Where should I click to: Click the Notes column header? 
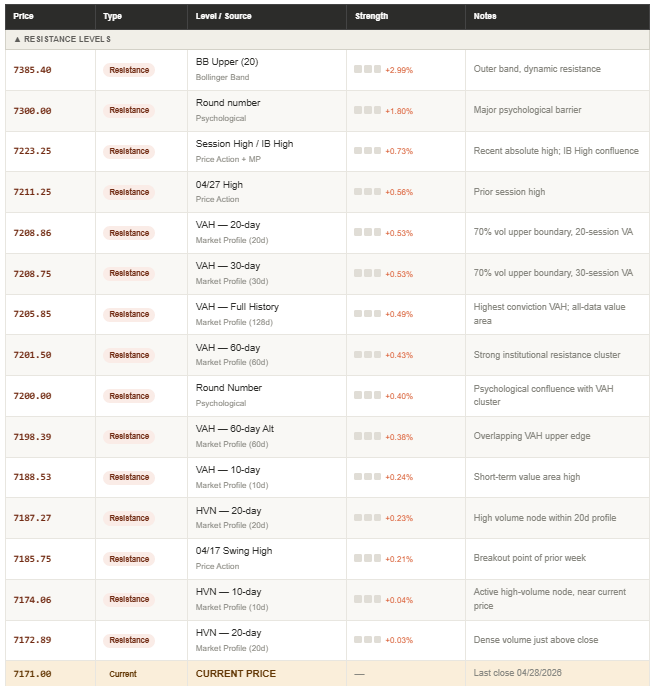point(485,16)
